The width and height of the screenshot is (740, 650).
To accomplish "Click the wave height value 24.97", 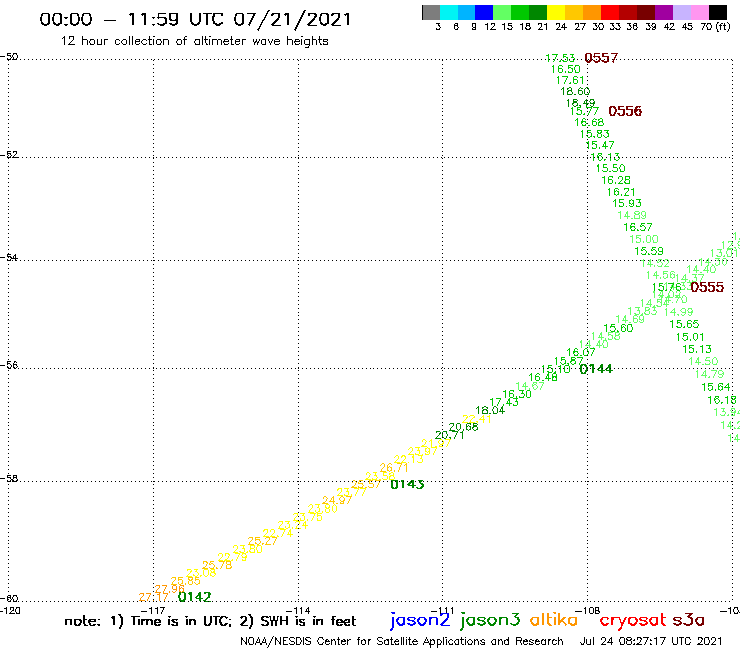I will [x=337, y=500].
